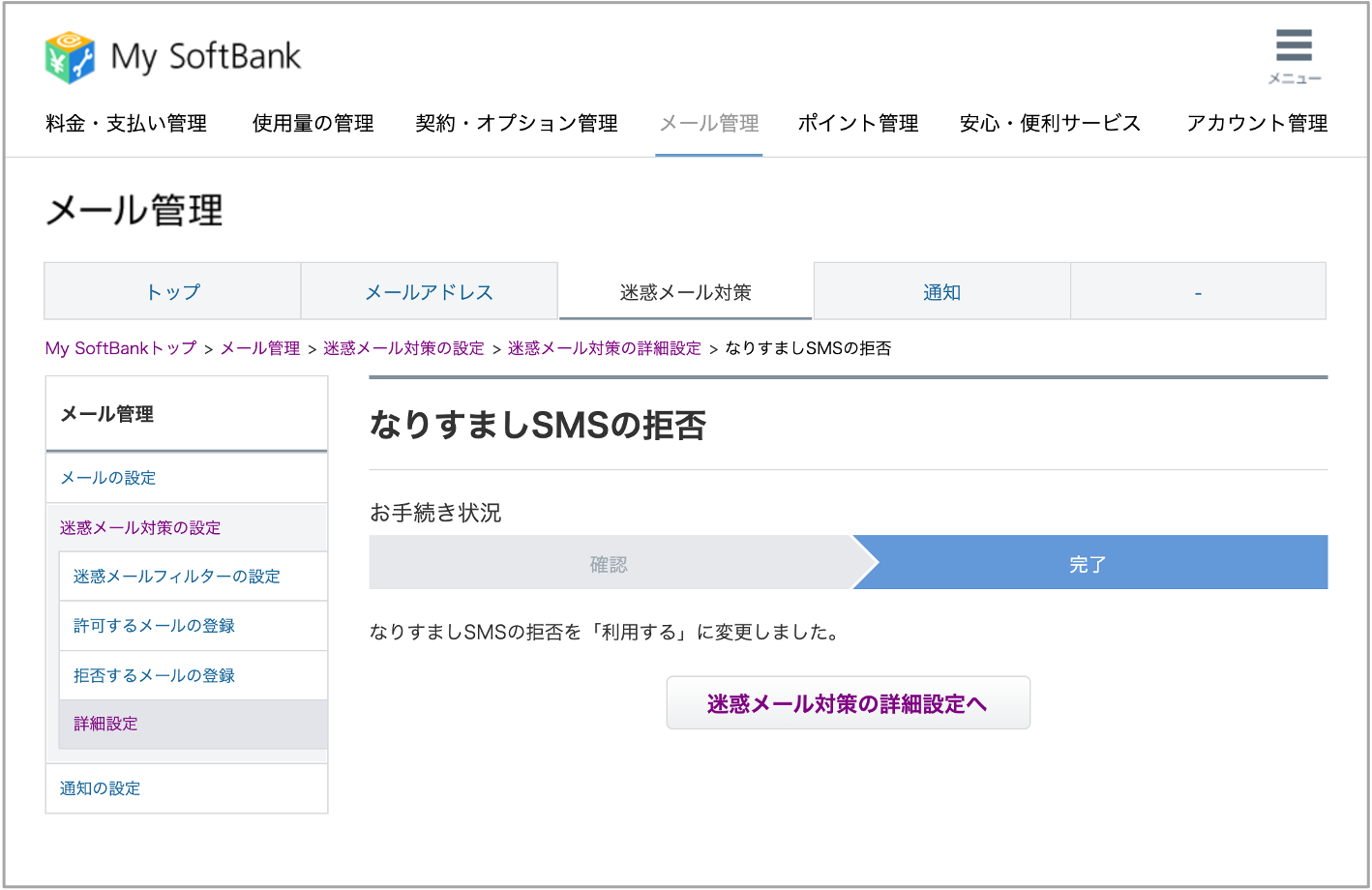
Task: Select 迷惑メールフィルターの設定 sidebar item
Action: (x=177, y=577)
